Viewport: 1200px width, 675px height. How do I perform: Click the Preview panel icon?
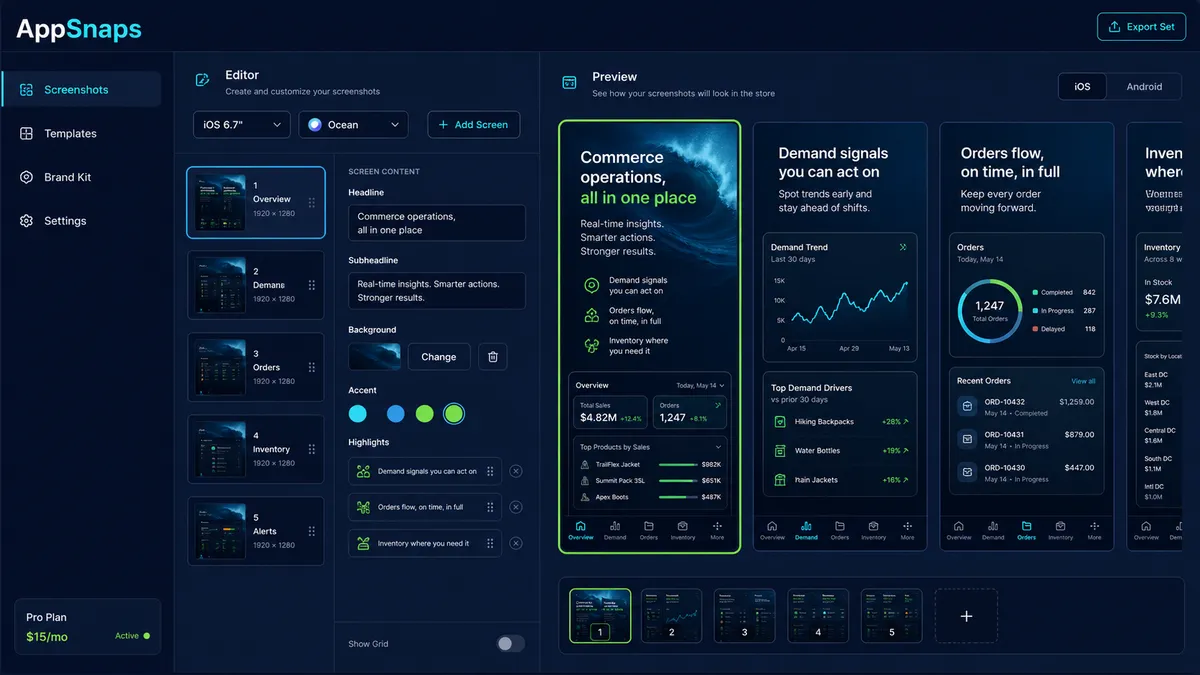pos(569,82)
